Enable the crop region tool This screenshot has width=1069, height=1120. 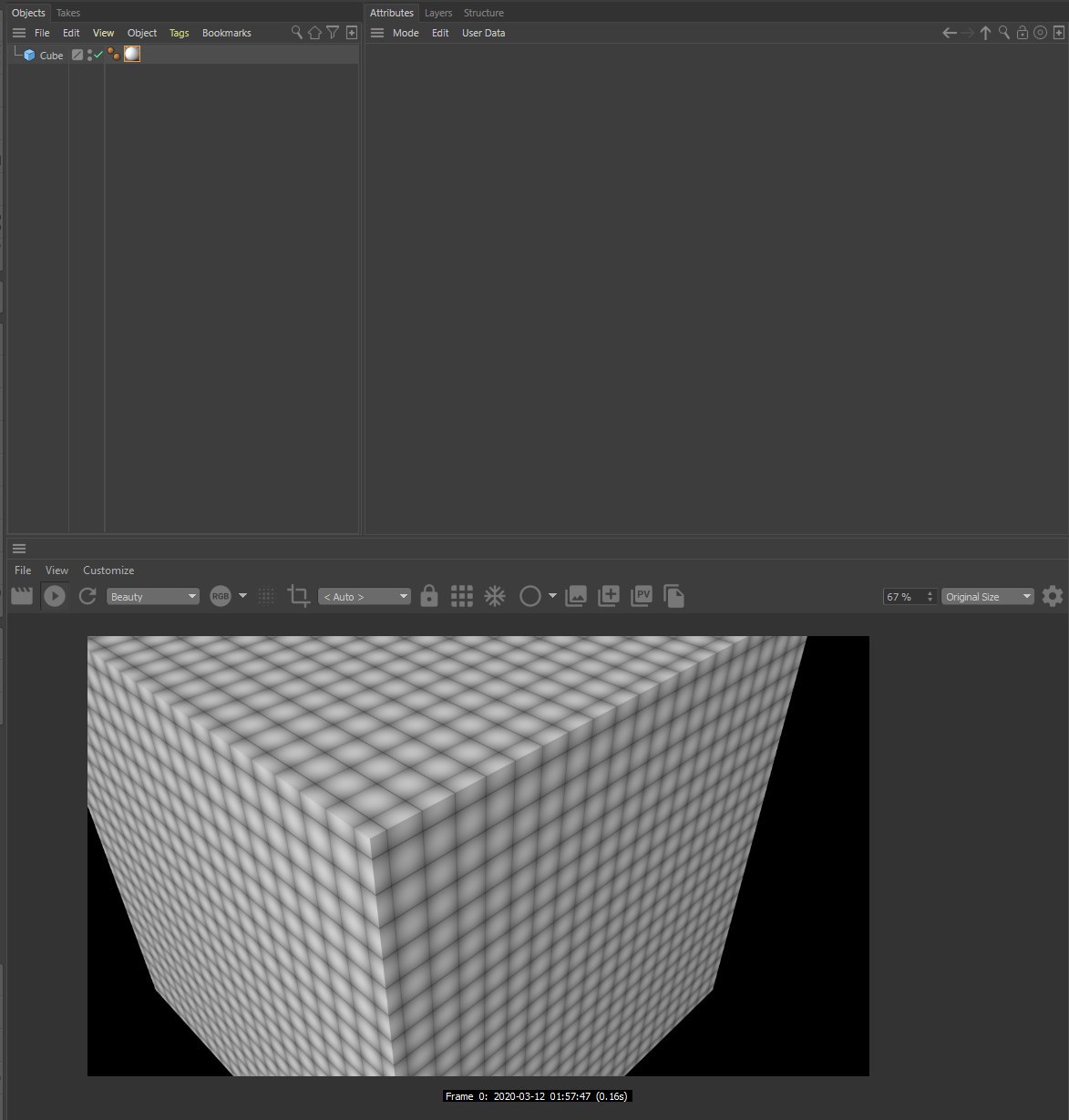(x=298, y=596)
